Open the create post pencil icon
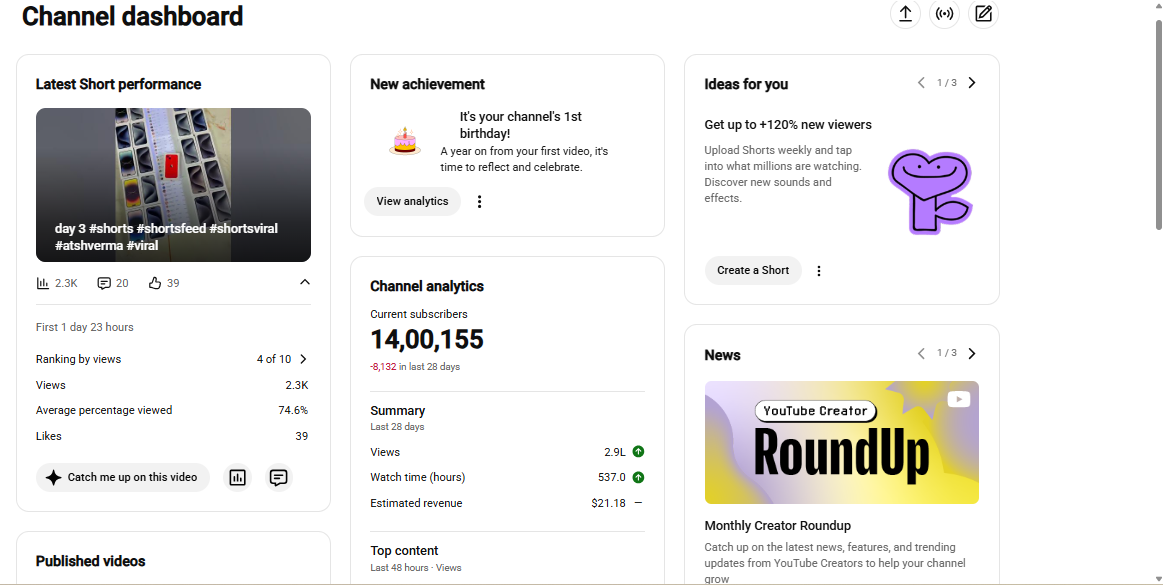1163x585 pixels. tap(984, 14)
